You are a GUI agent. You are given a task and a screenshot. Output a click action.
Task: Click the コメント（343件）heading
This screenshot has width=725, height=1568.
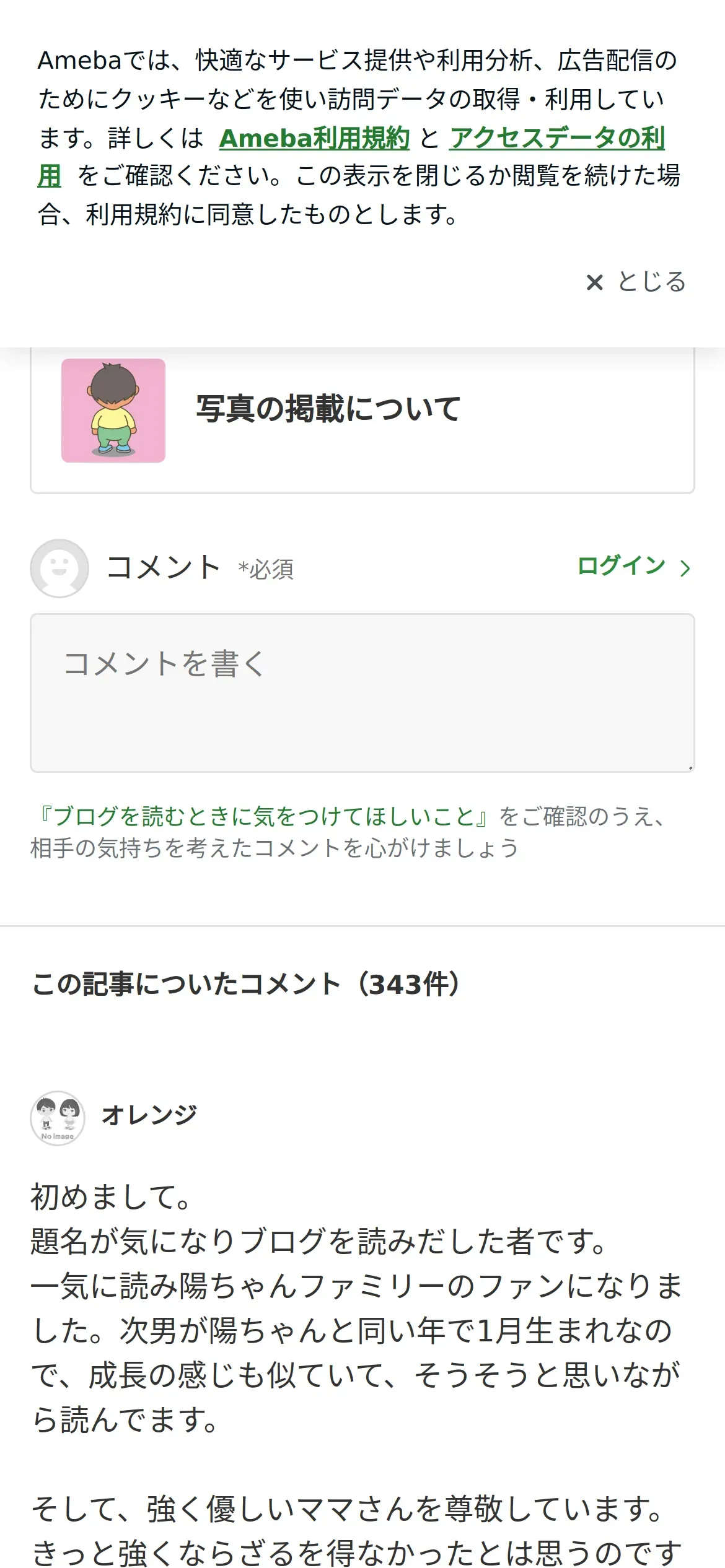(x=247, y=984)
